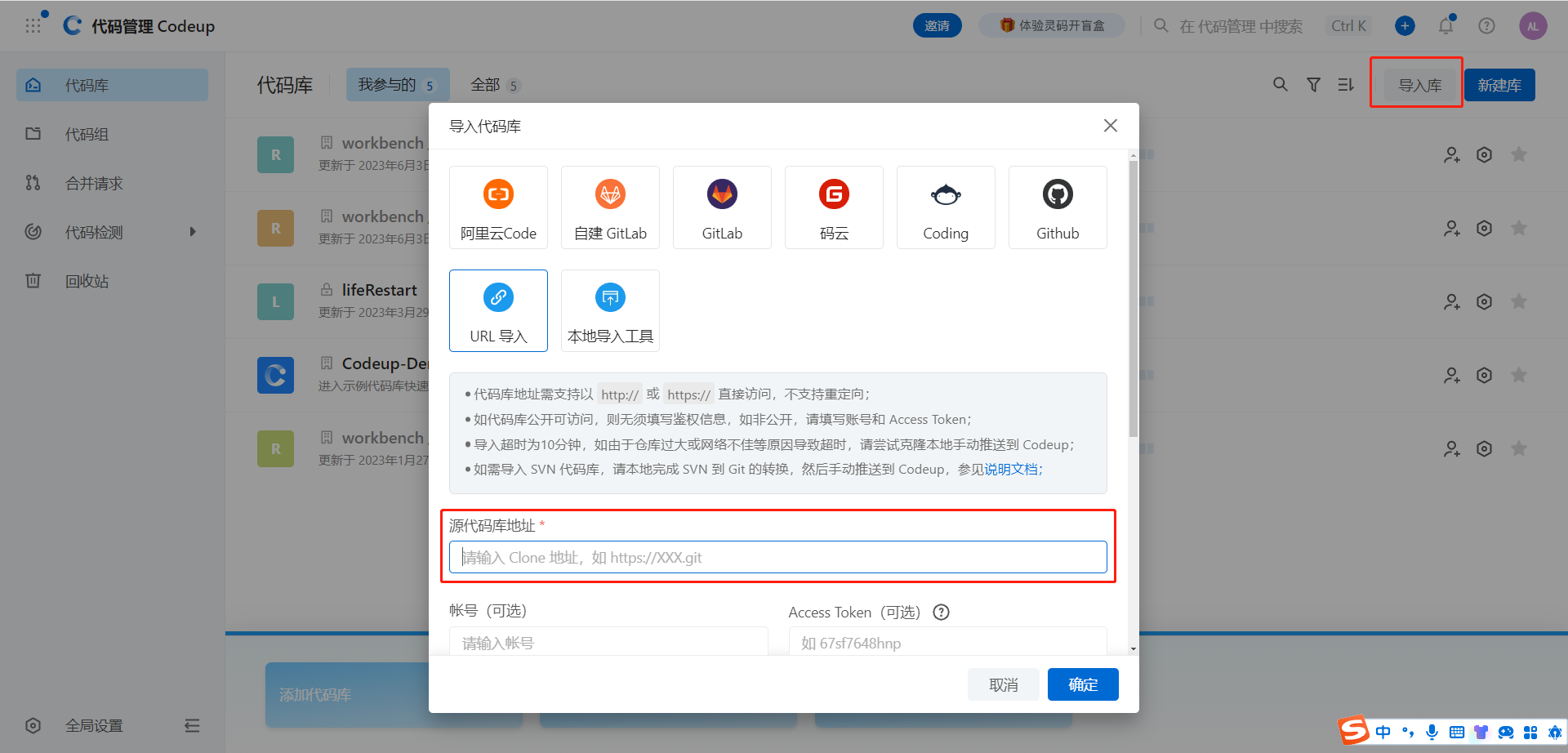
Task: Star the Codeup-Demo repository
Action: (1519, 376)
